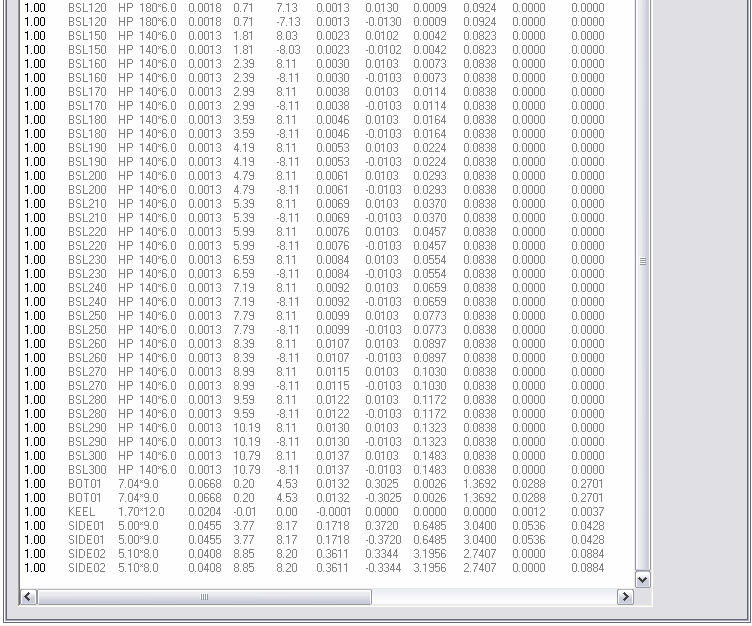This screenshot has width=752, height=626.
Task: Click -8.03 in the BSL150 row
Action: coord(288,49)
